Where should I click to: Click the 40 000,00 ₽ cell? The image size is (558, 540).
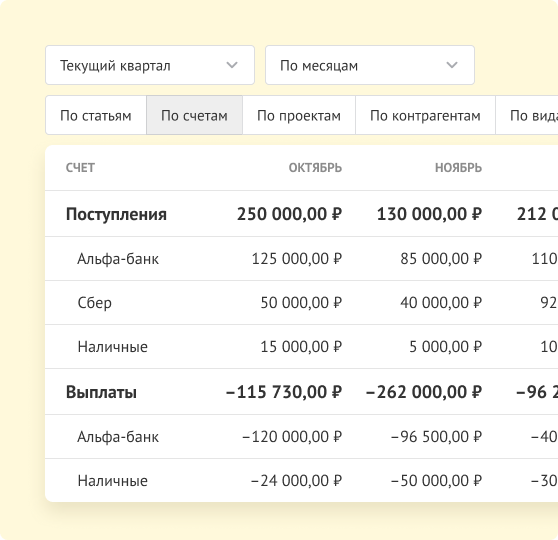click(441, 303)
